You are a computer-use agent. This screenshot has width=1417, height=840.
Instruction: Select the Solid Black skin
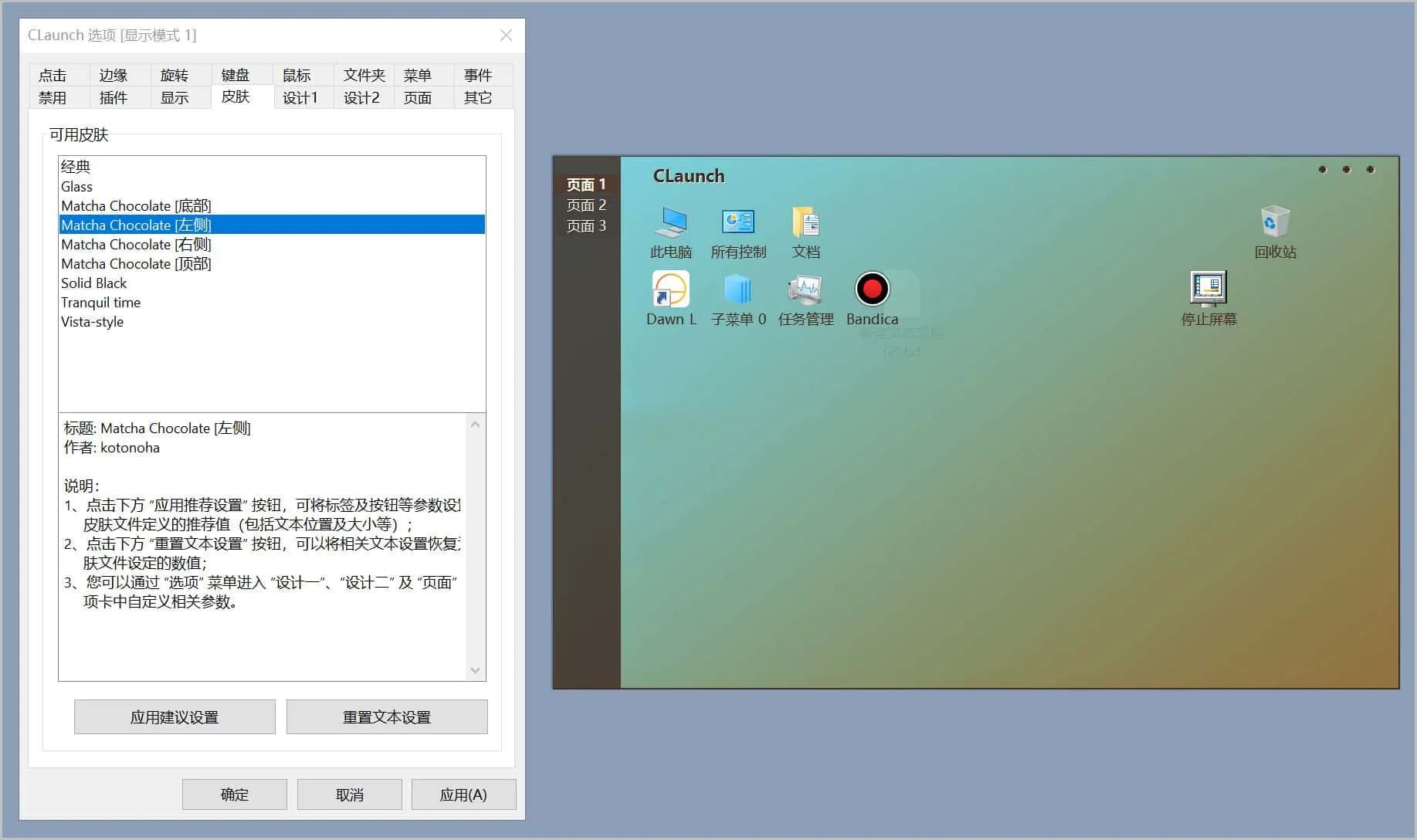coord(94,283)
